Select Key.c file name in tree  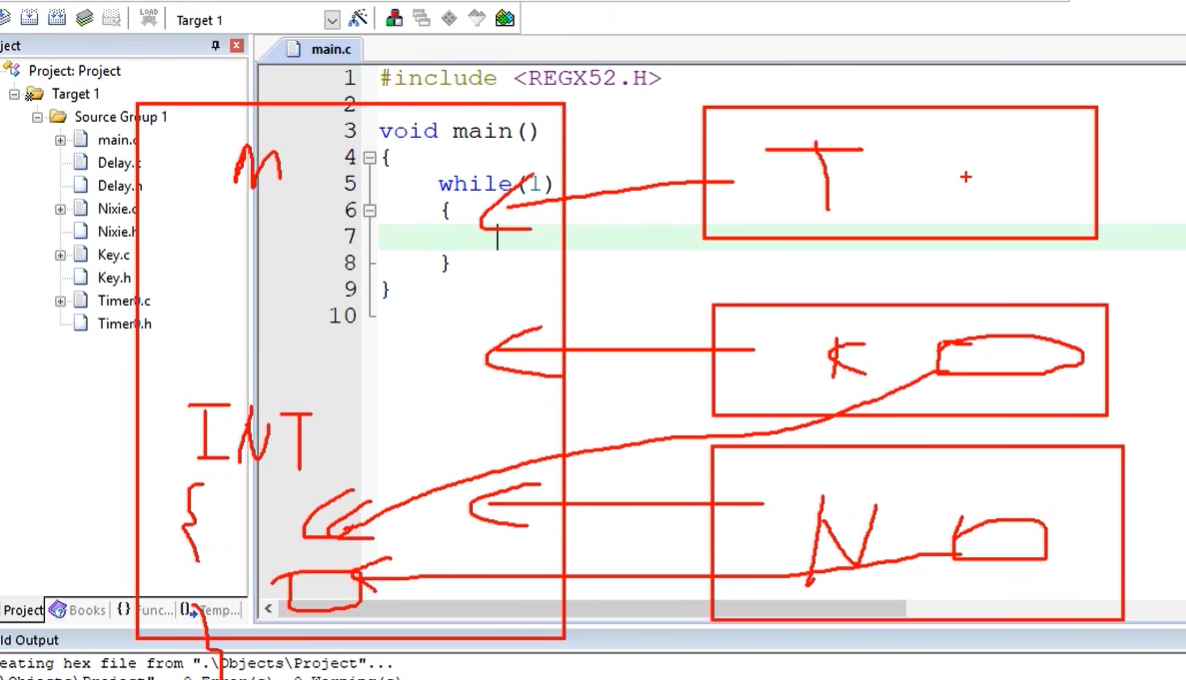(x=113, y=255)
